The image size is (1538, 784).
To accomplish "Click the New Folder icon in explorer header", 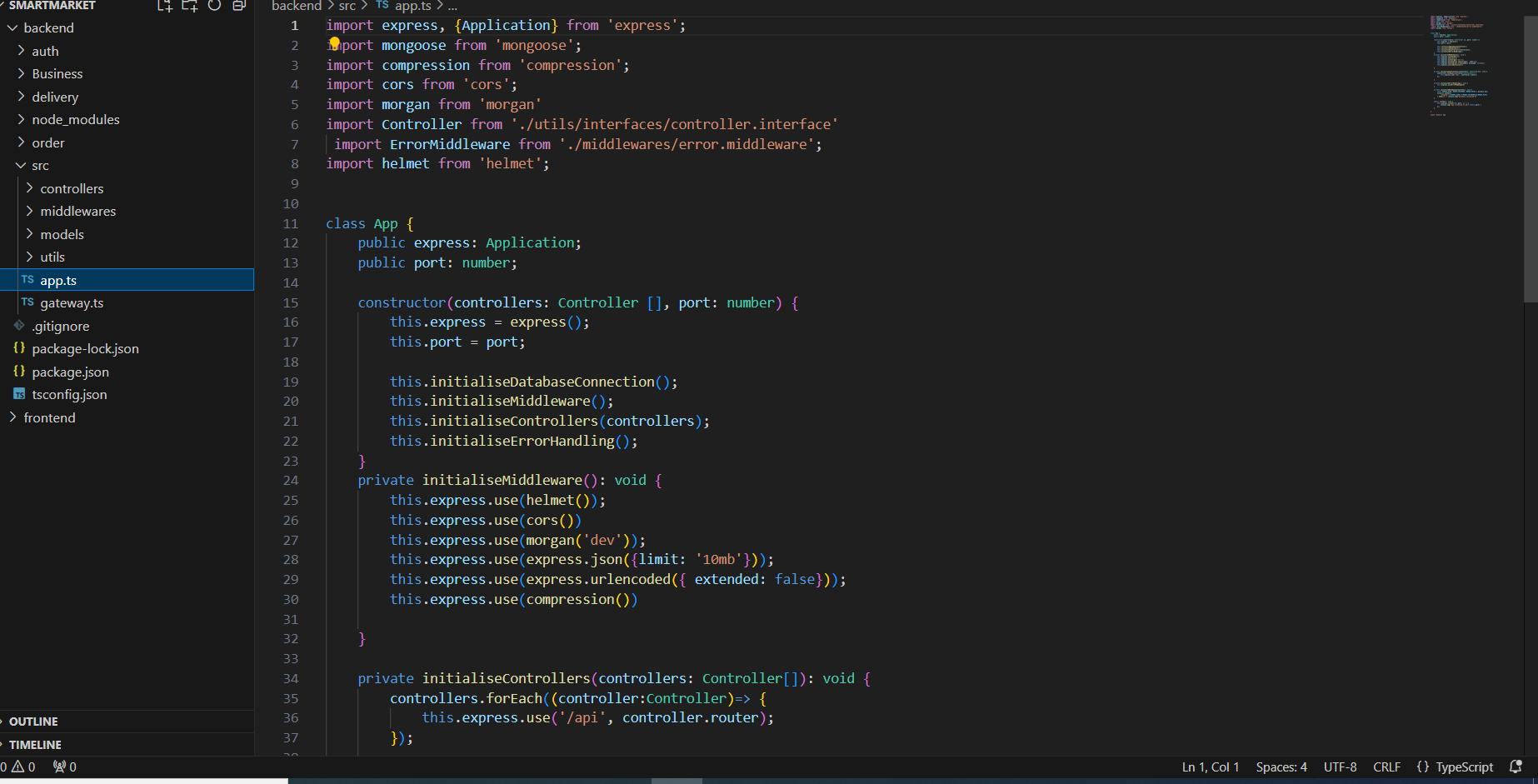I will (x=189, y=6).
